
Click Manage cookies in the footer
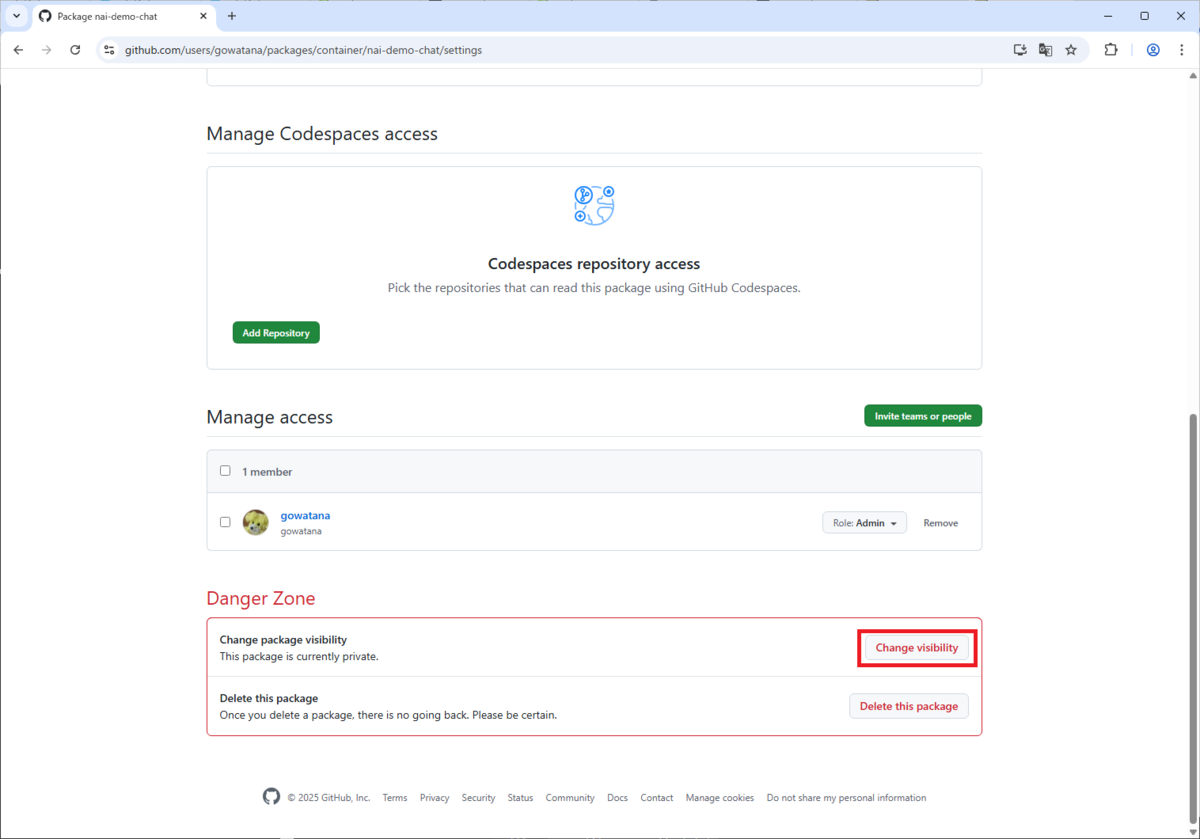(x=720, y=798)
